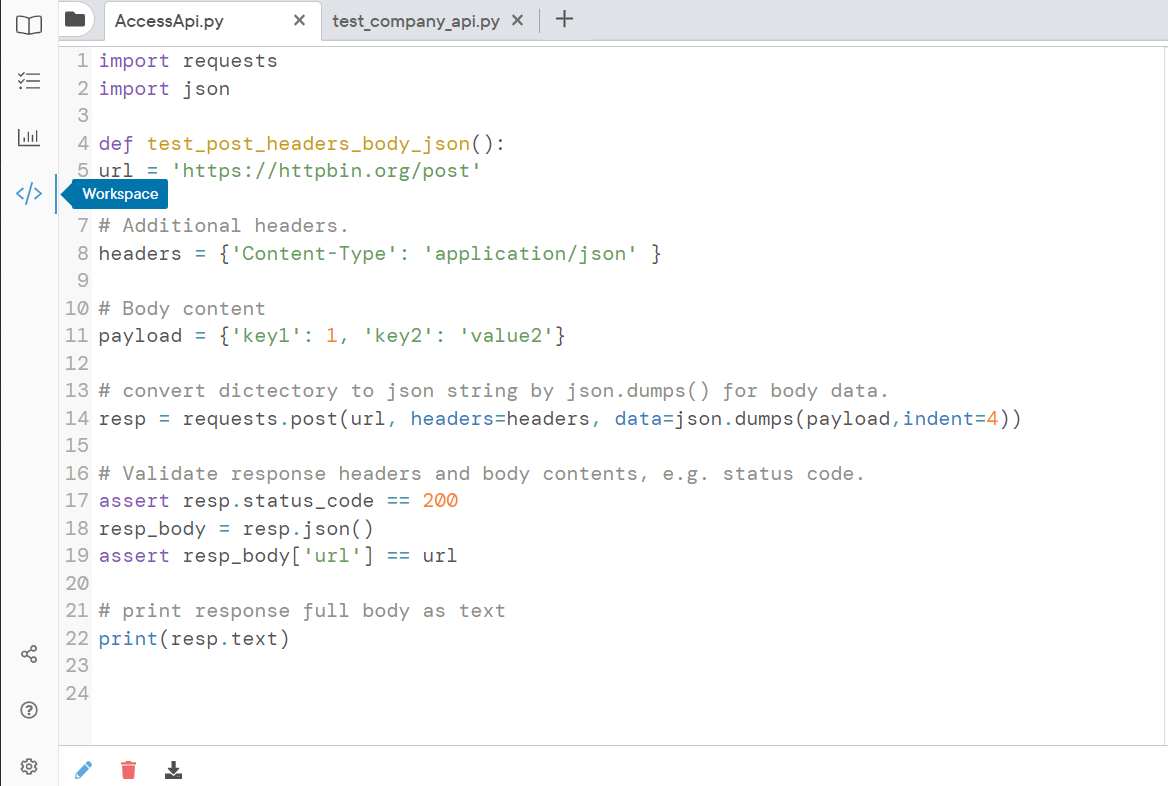Click line number 1 in the gutter
The image size is (1168, 786).
pos(81,60)
